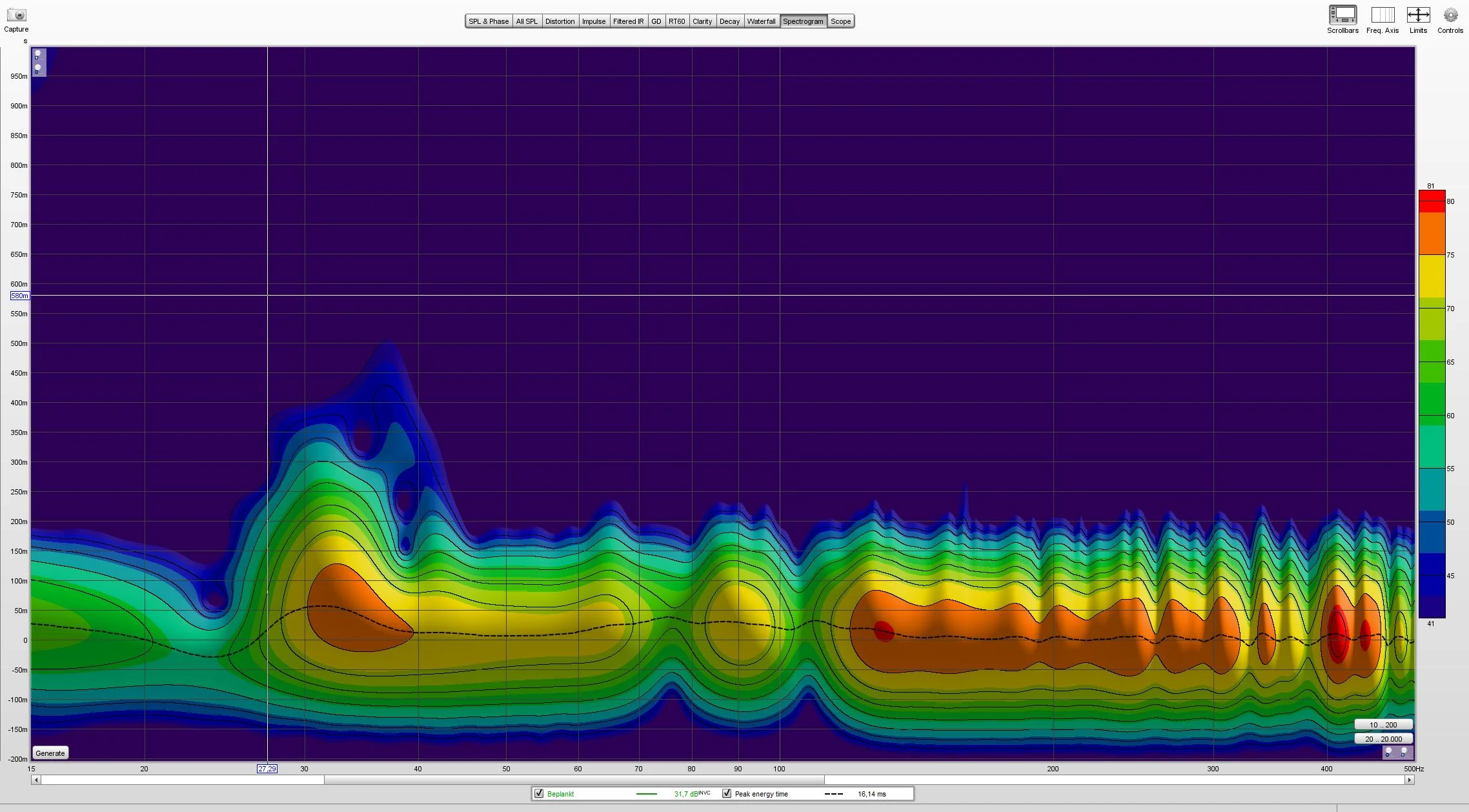Click the 100 frequency axis label
Image resolution: width=1469 pixels, height=812 pixels.
click(x=779, y=769)
